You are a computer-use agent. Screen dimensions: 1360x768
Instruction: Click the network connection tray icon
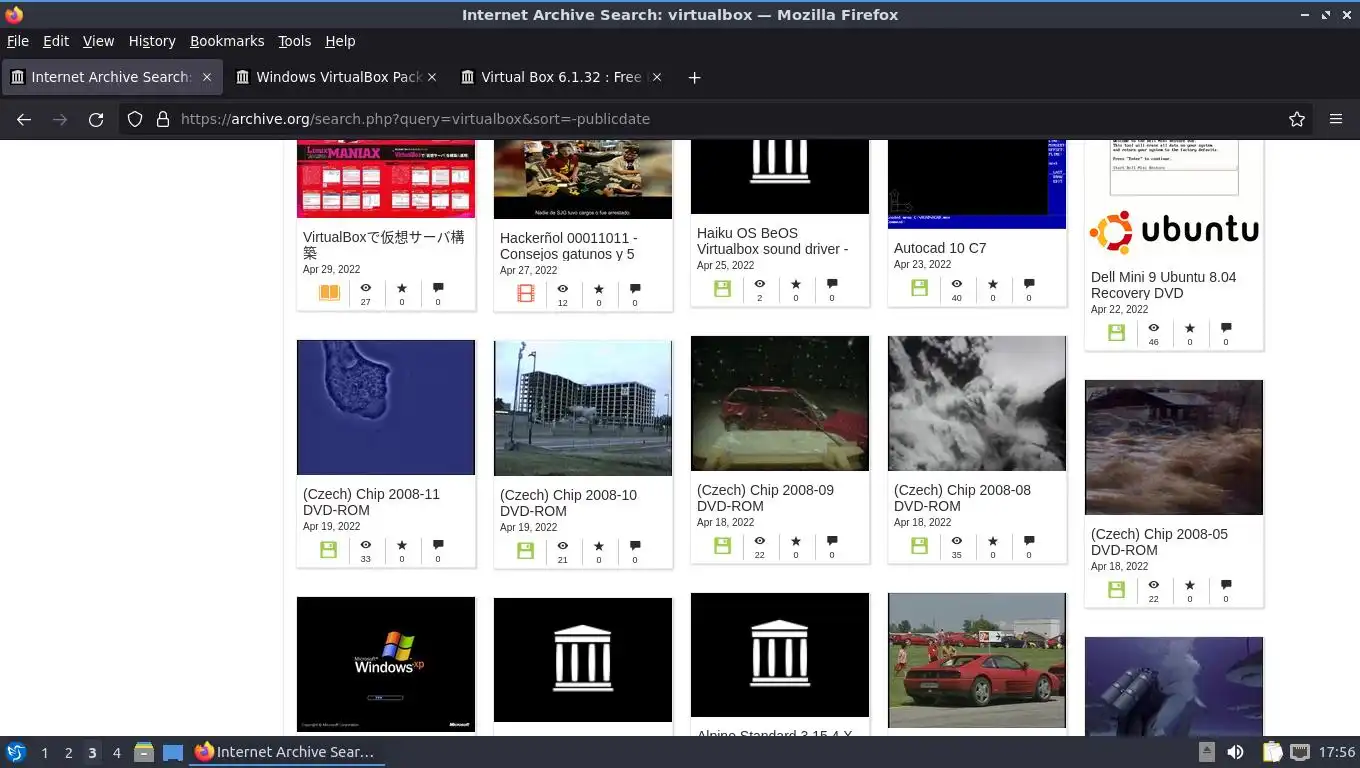(1299, 752)
